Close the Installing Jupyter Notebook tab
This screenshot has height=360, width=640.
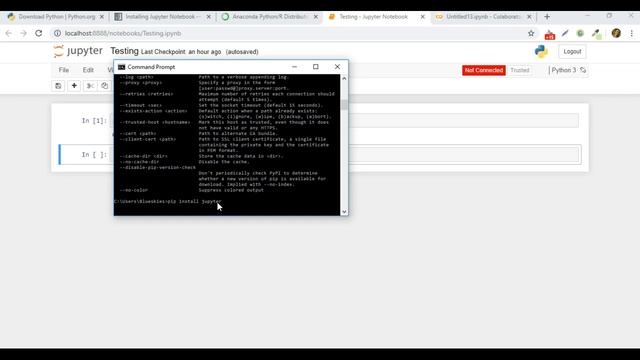(209, 17)
